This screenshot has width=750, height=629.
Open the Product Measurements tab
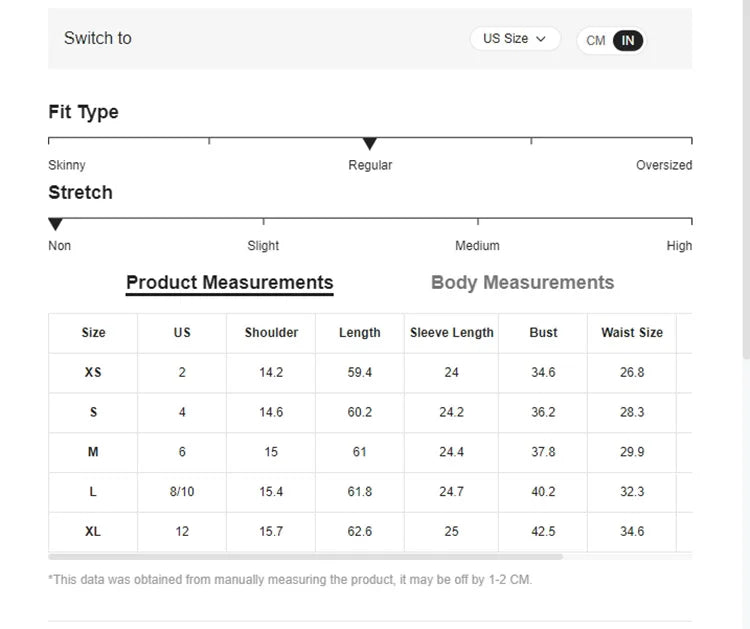tap(229, 283)
